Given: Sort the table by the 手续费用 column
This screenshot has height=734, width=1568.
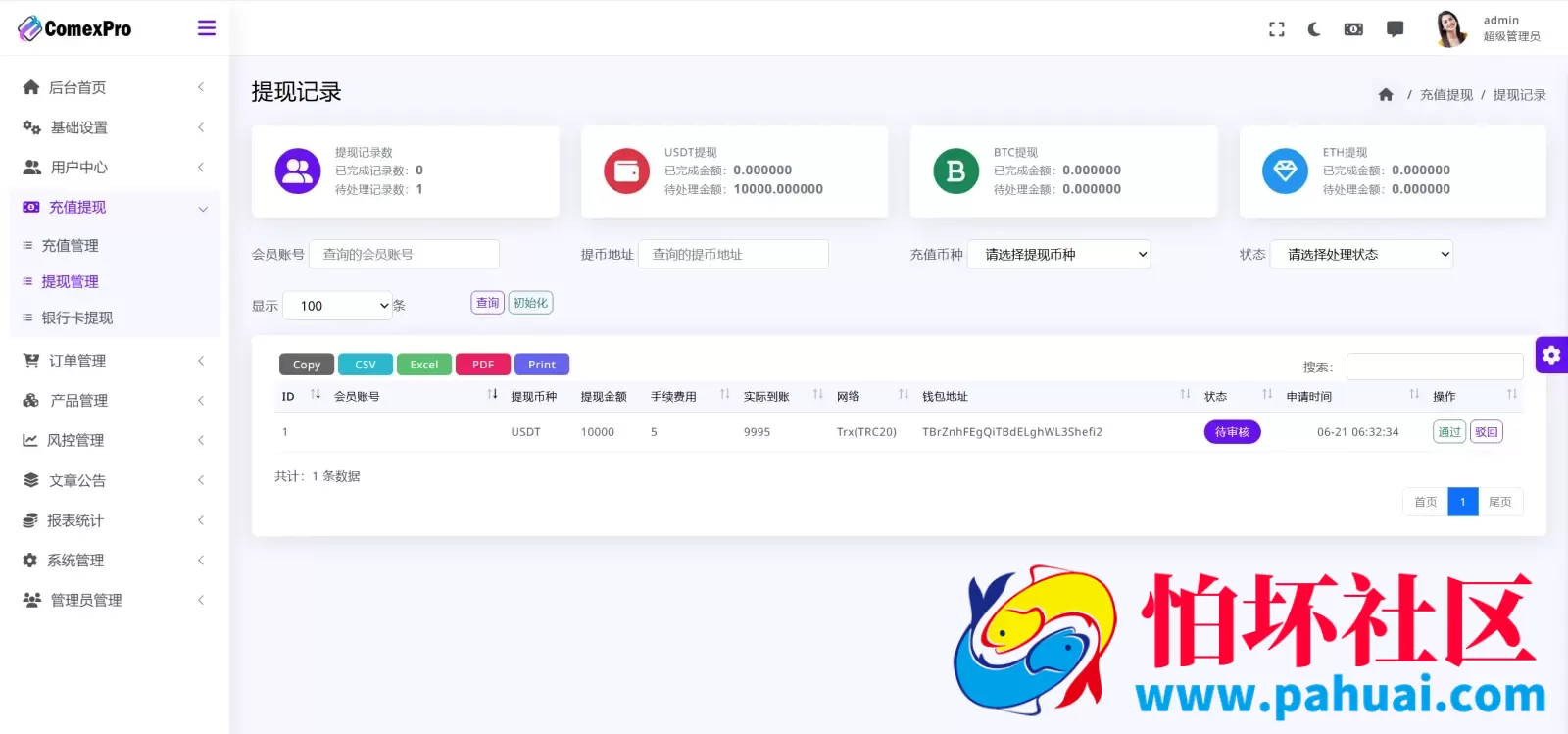Looking at the screenshot, I should [690, 396].
